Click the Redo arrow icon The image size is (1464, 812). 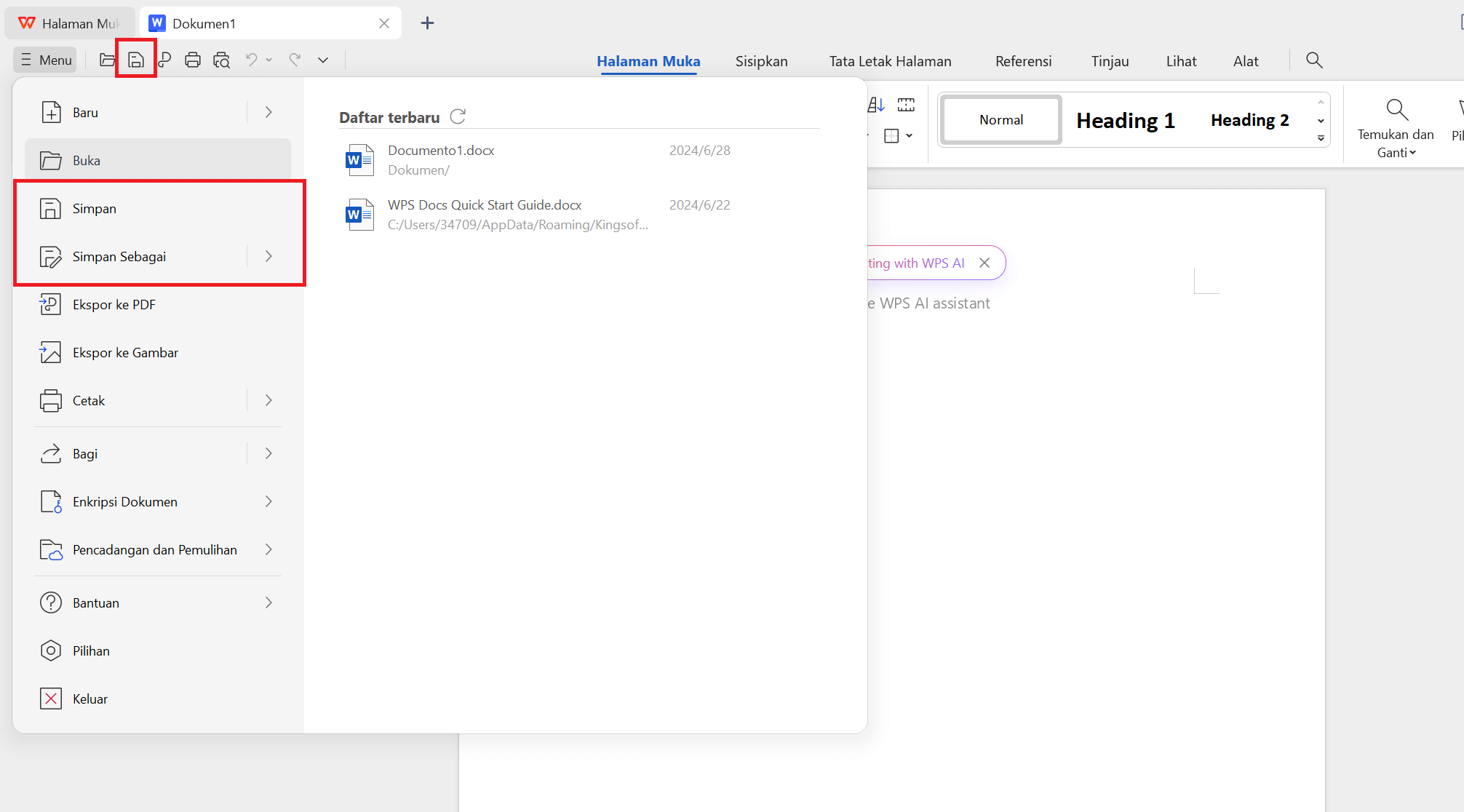point(295,60)
